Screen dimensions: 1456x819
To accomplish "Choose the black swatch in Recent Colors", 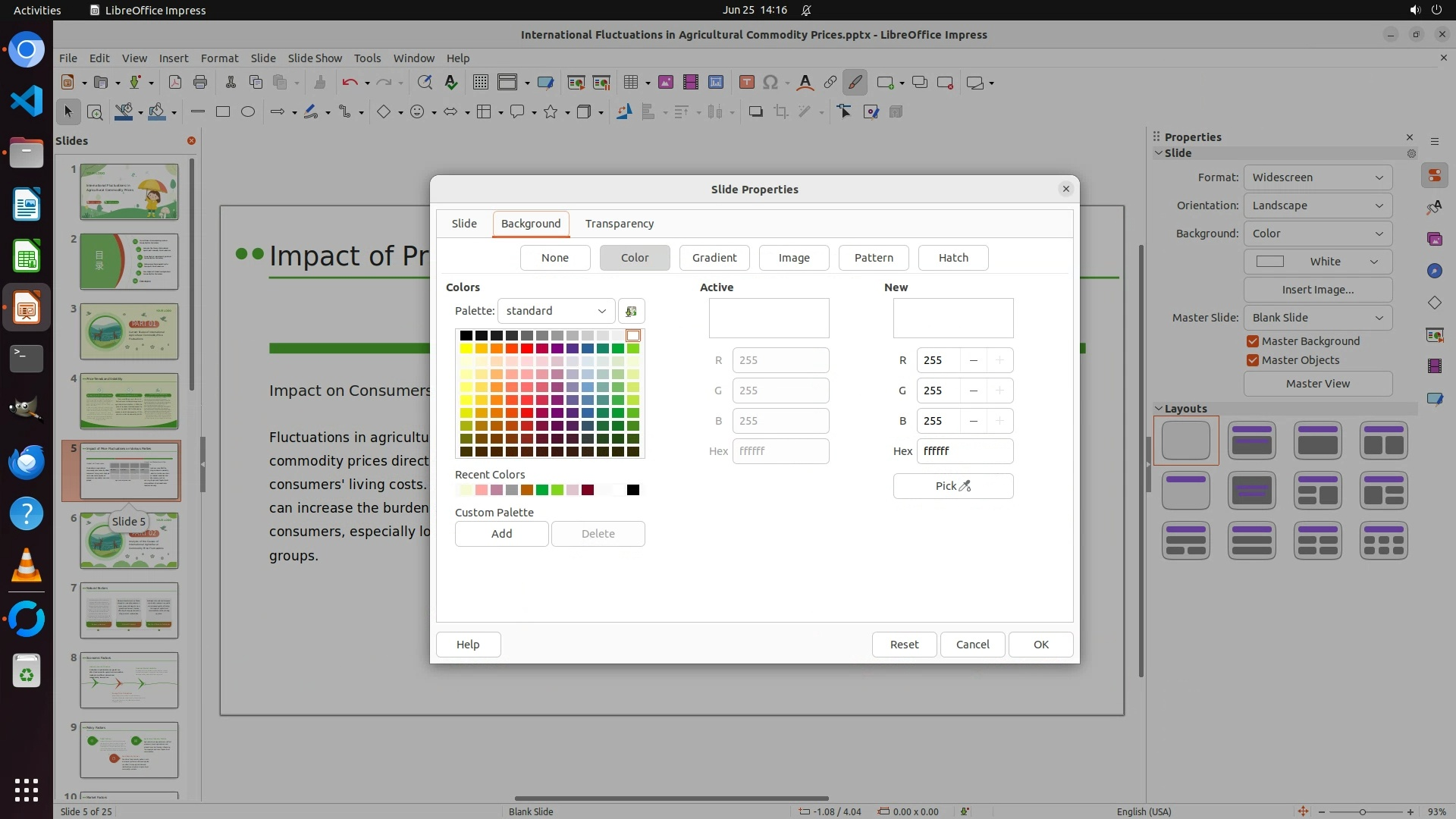I will coord(633,490).
